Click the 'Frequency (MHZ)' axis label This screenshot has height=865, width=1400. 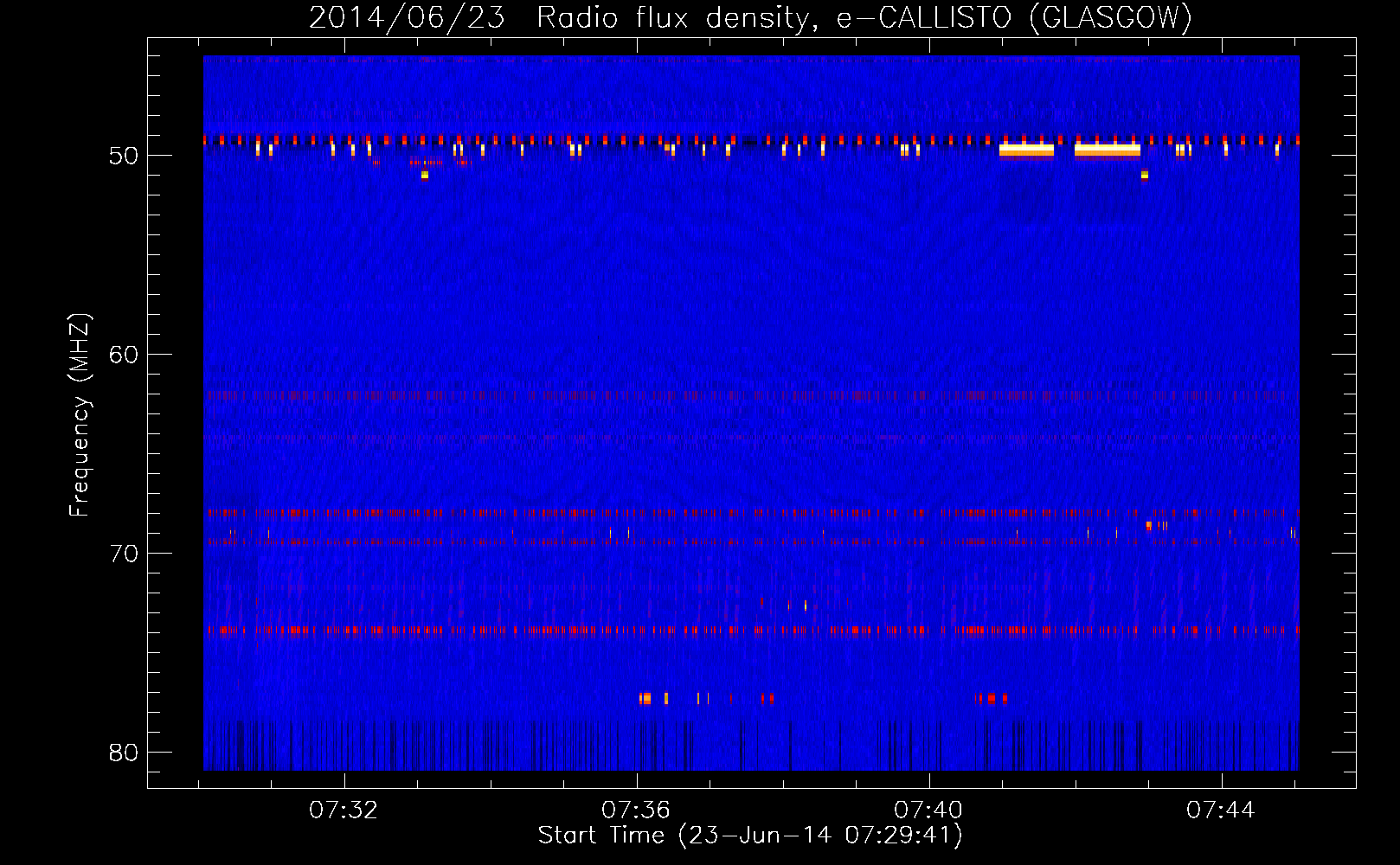point(80,415)
